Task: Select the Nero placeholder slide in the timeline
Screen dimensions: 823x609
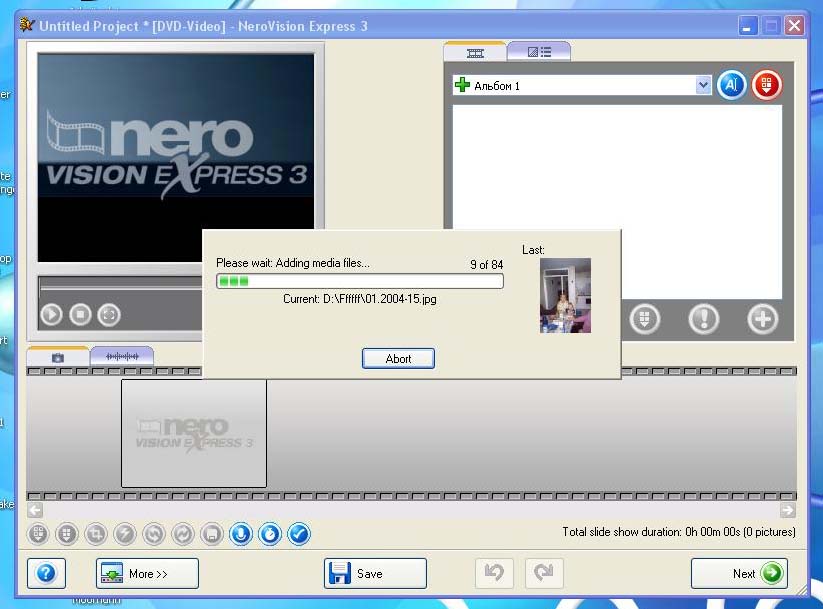Action: point(194,433)
